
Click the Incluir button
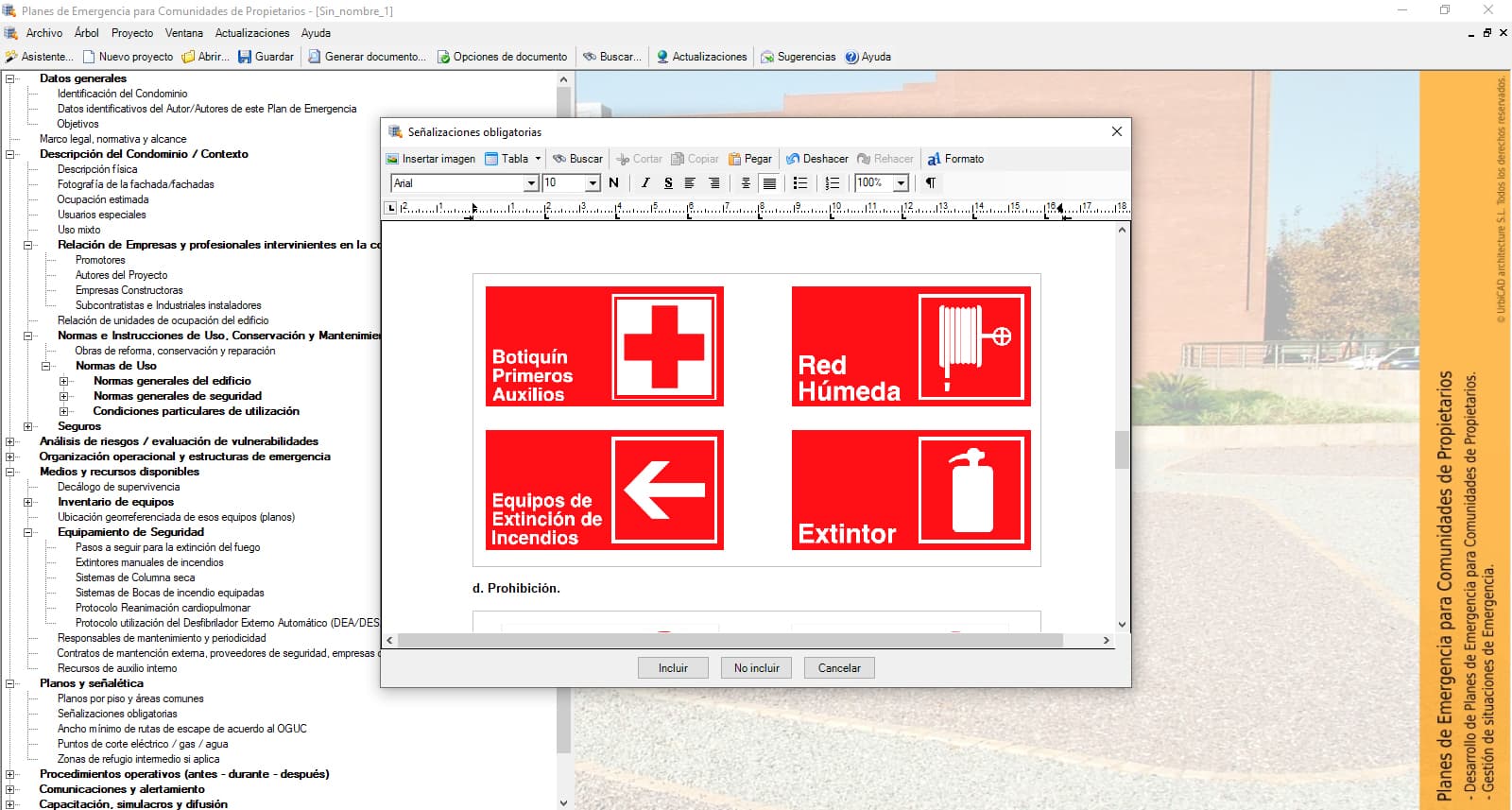pos(673,668)
